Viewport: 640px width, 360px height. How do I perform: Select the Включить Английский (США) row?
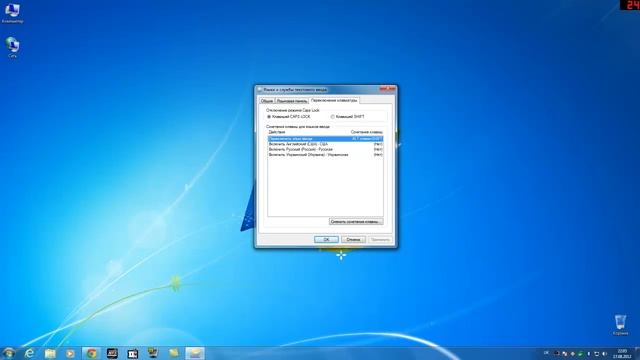pos(325,144)
